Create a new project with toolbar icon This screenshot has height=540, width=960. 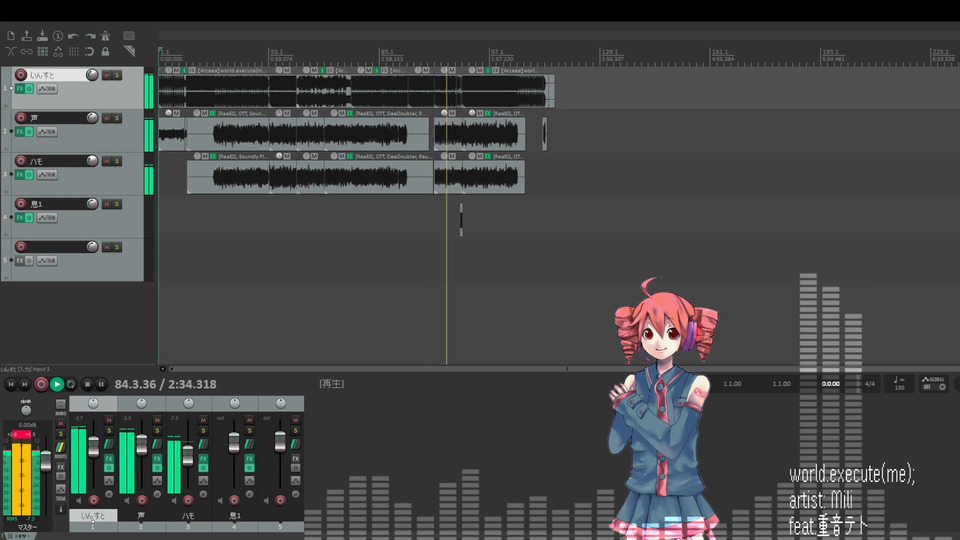coord(11,36)
